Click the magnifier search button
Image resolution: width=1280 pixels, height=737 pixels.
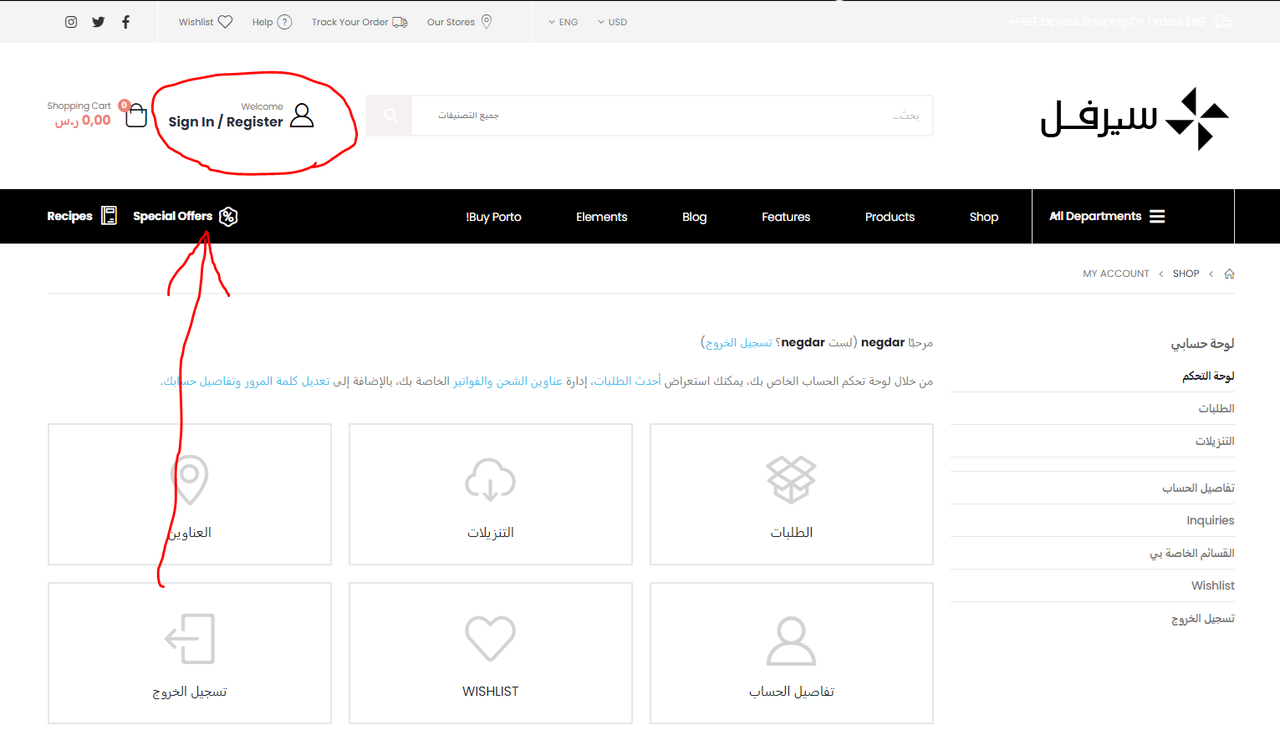tap(391, 116)
